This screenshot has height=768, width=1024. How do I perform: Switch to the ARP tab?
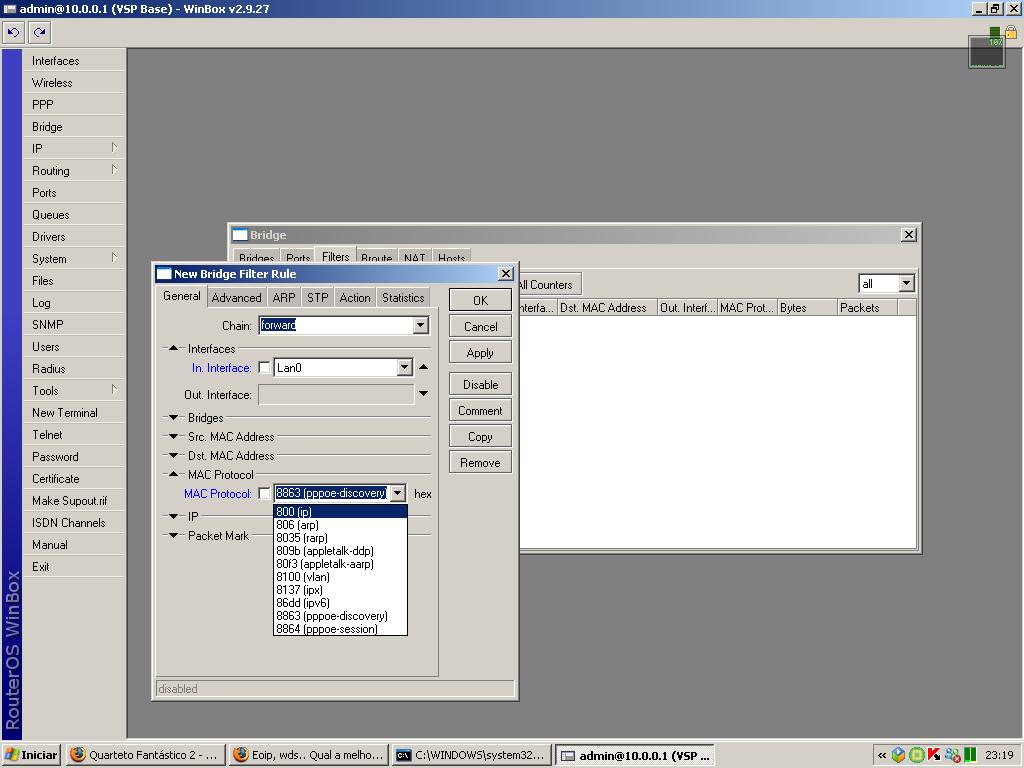(x=284, y=298)
